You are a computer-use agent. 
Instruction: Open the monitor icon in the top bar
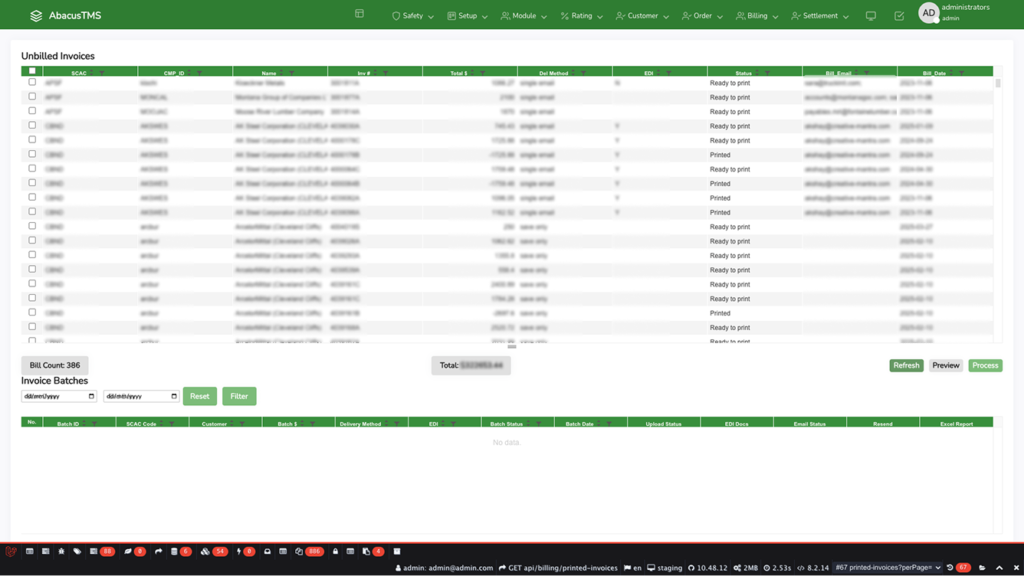click(871, 16)
